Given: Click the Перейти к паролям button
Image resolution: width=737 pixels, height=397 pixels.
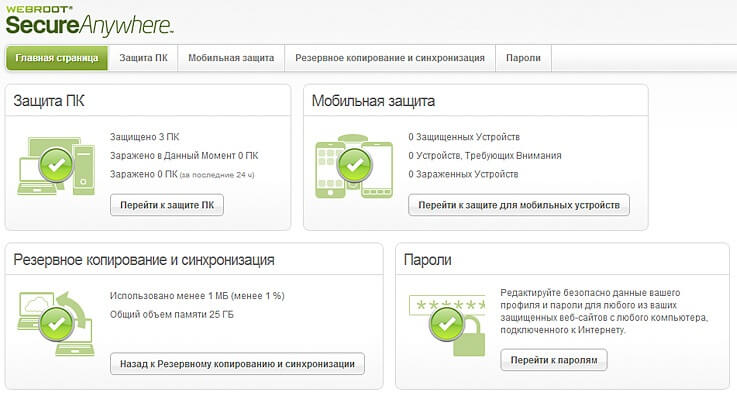Looking at the screenshot, I should click(x=554, y=360).
